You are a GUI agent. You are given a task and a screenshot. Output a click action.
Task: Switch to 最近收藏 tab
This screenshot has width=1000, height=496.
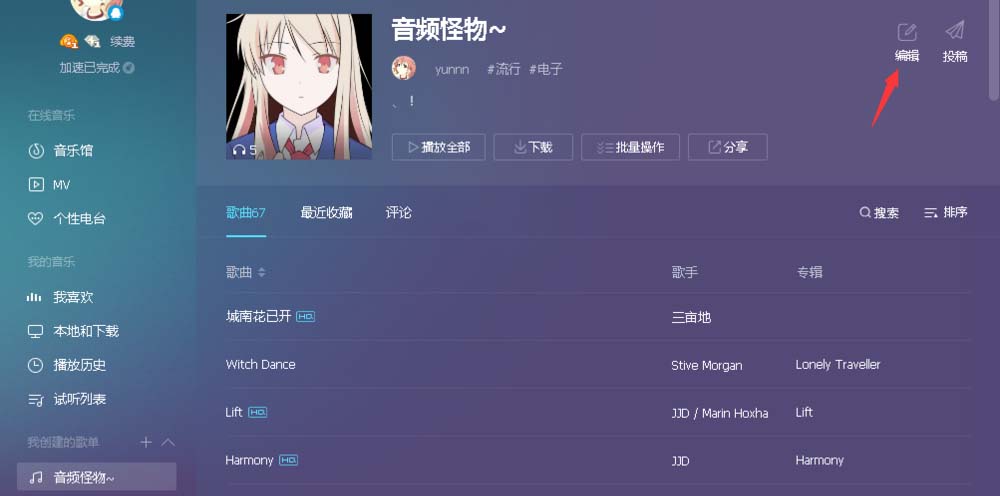[326, 213]
